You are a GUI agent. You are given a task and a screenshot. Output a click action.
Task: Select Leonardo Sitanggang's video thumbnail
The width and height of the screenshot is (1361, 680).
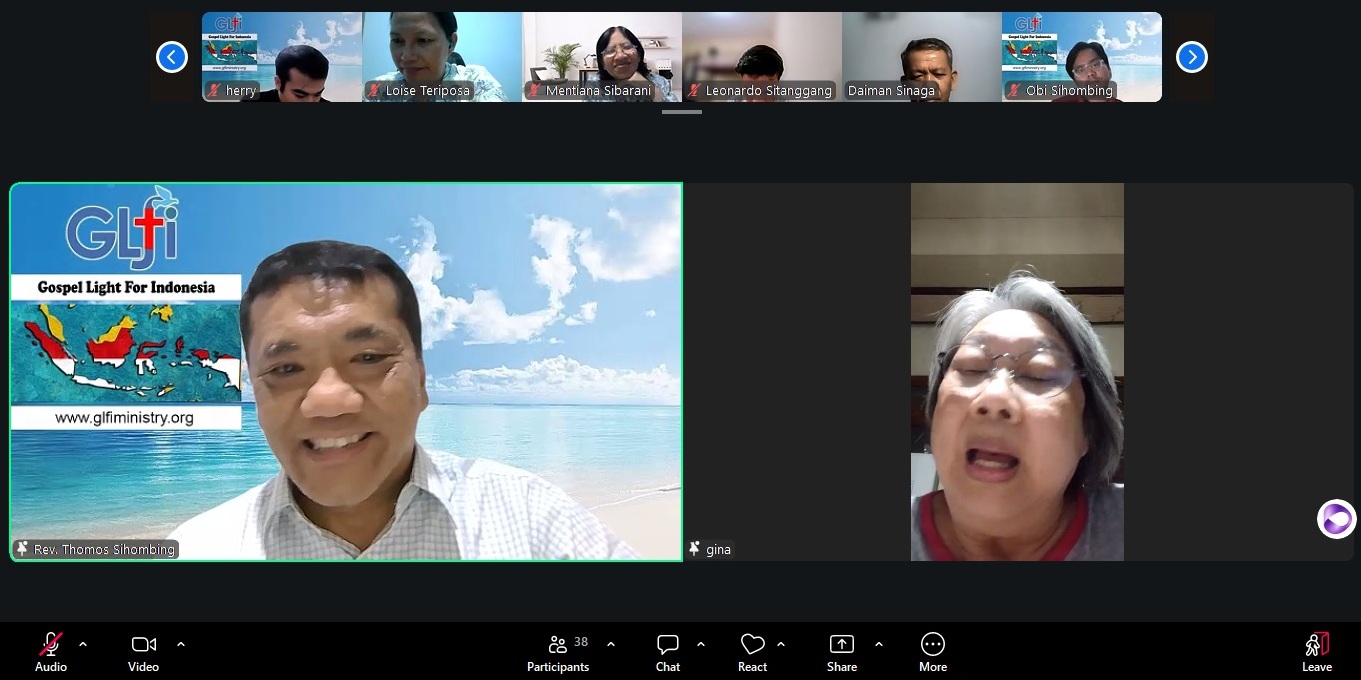[762, 57]
